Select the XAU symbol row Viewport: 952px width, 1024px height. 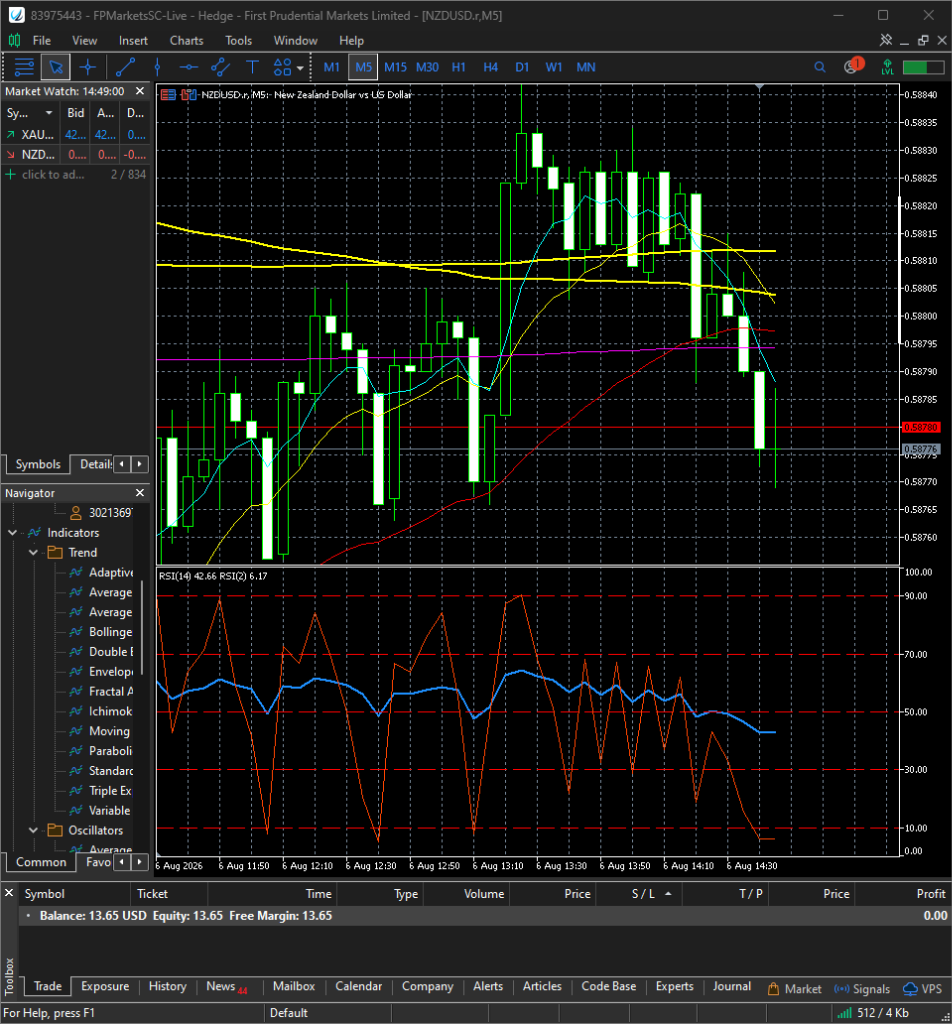coord(76,135)
